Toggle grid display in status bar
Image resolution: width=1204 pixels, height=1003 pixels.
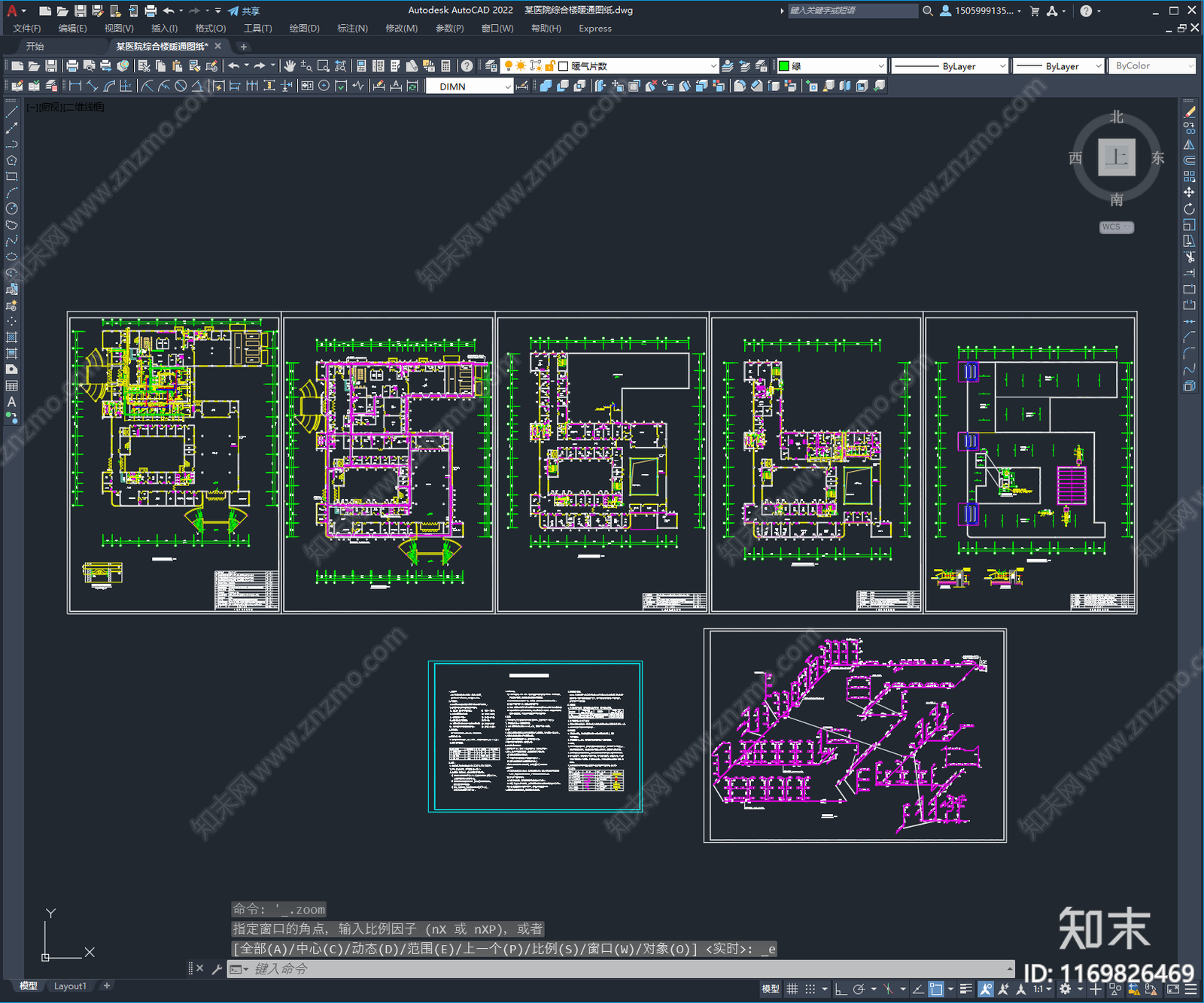(x=792, y=989)
